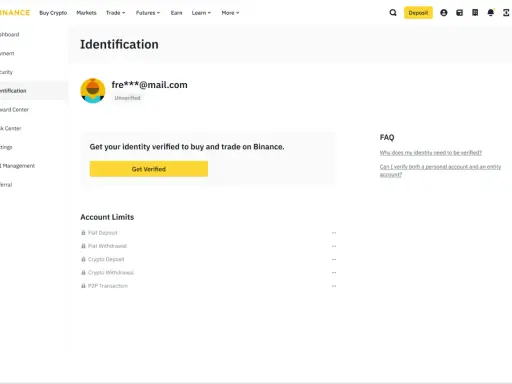
Task: Click the Identification page heading
Action: tap(119, 44)
